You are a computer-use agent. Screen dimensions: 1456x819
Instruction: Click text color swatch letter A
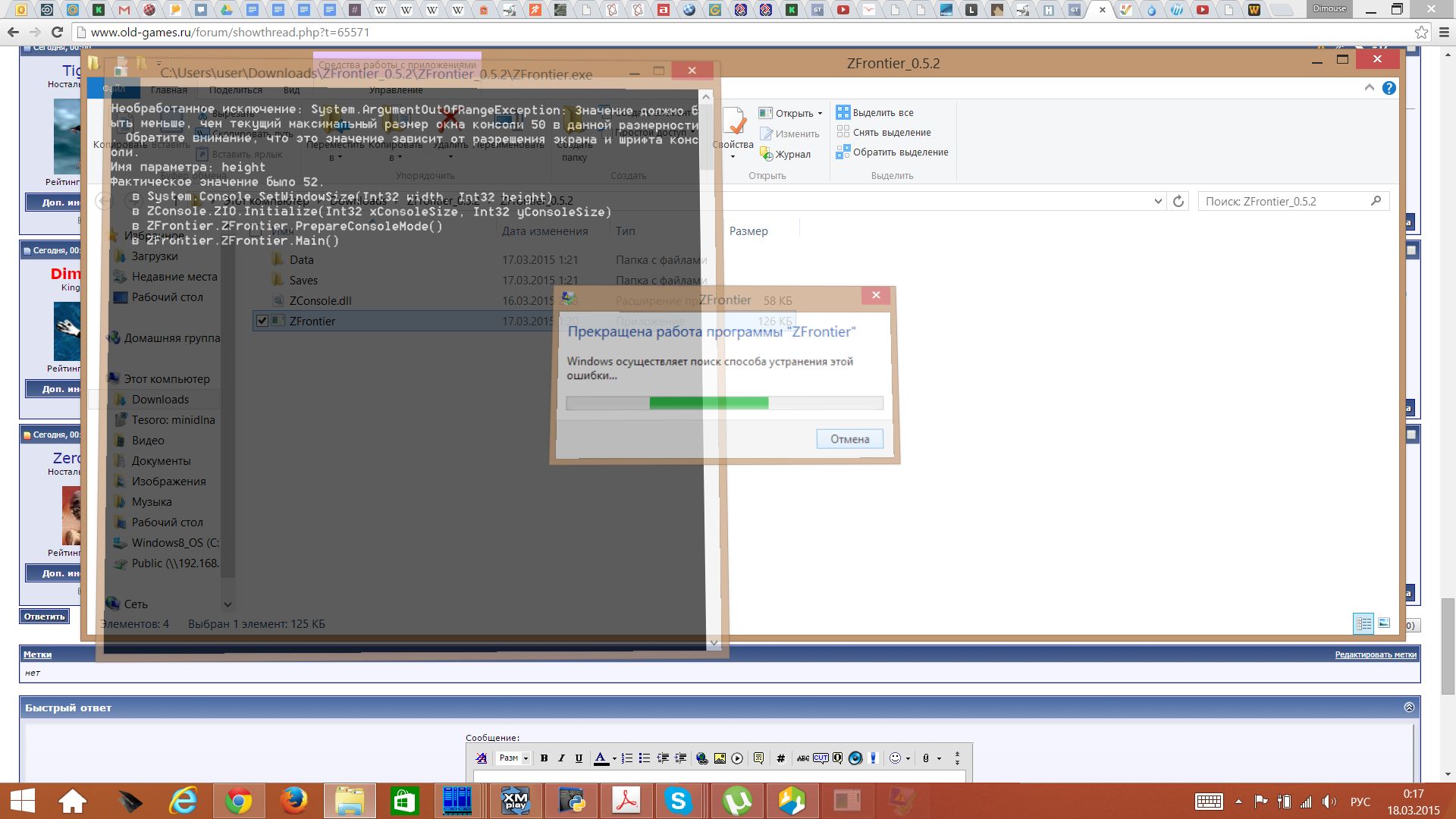[601, 758]
